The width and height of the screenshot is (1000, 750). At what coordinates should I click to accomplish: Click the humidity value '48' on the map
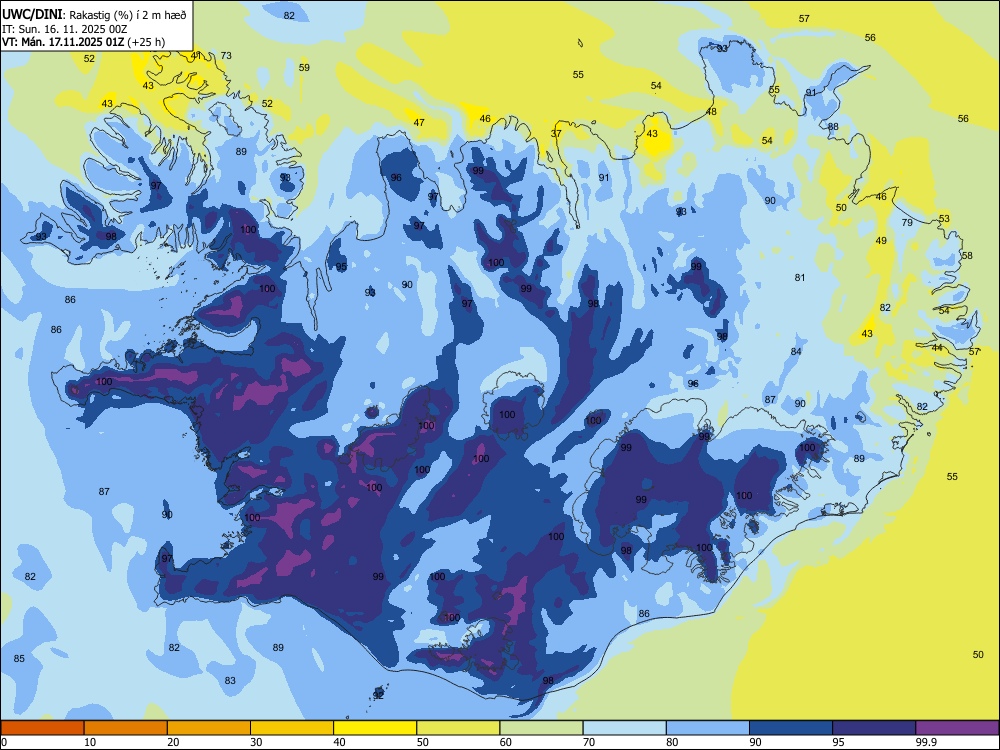click(x=711, y=112)
